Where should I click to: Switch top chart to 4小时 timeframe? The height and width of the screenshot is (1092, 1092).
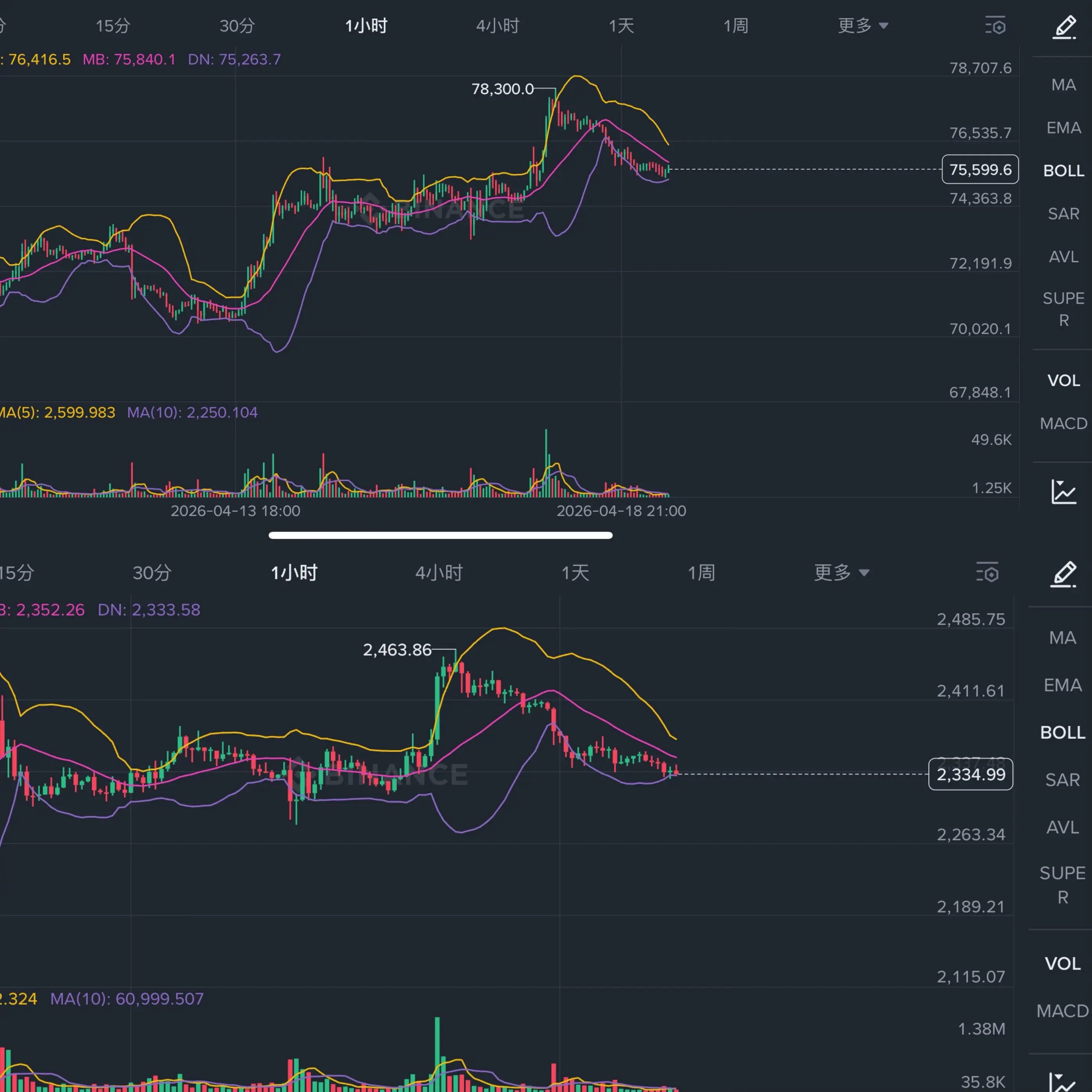click(497, 25)
